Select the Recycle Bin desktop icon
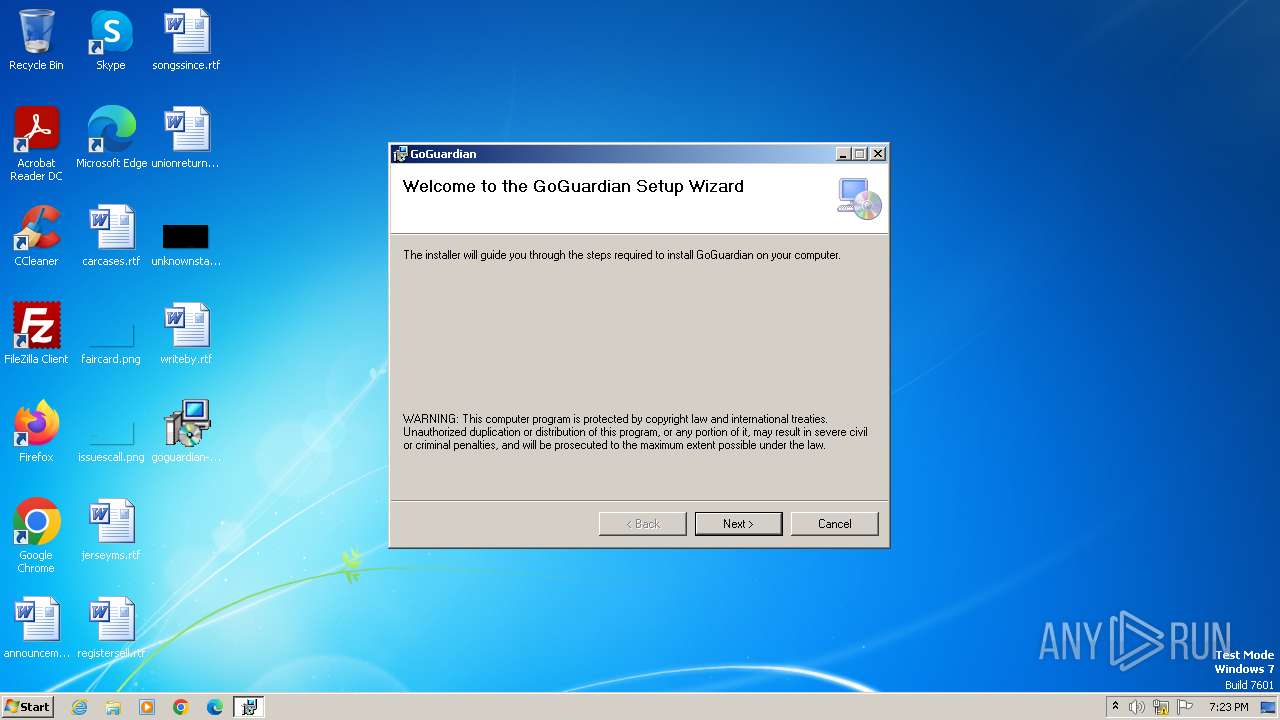The width and height of the screenshot is (1280, 720). 36,40
